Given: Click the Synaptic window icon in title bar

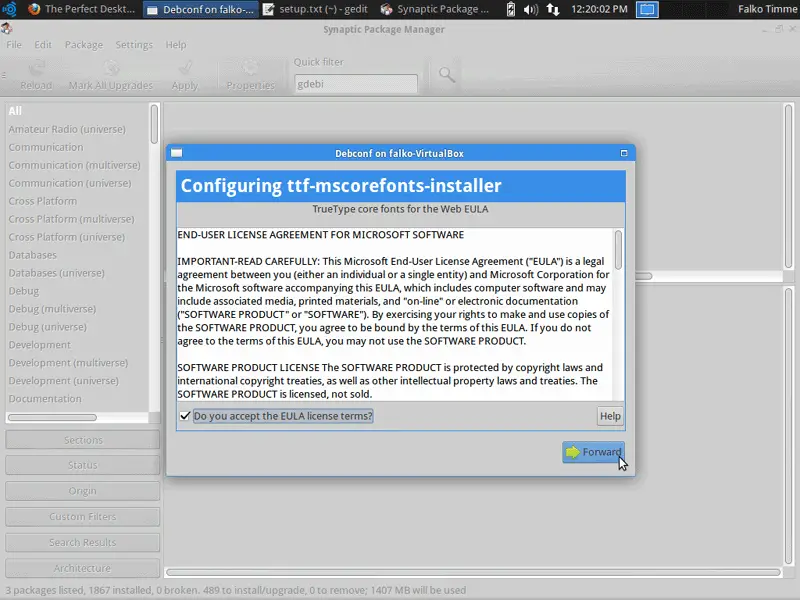Looking at the screenshot, I should coord(7,29).
